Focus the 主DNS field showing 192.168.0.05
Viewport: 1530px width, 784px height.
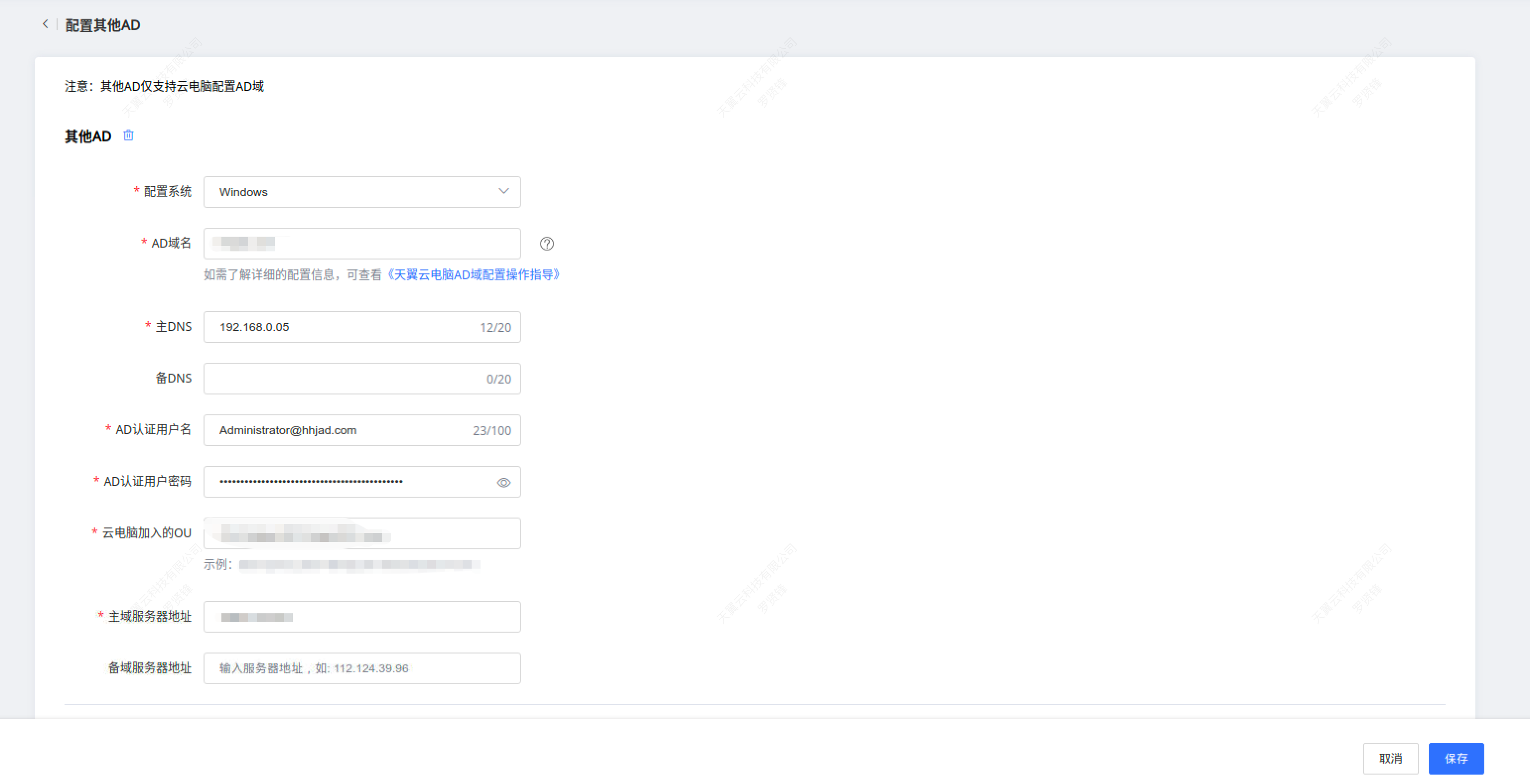click(x=362, y=327)
